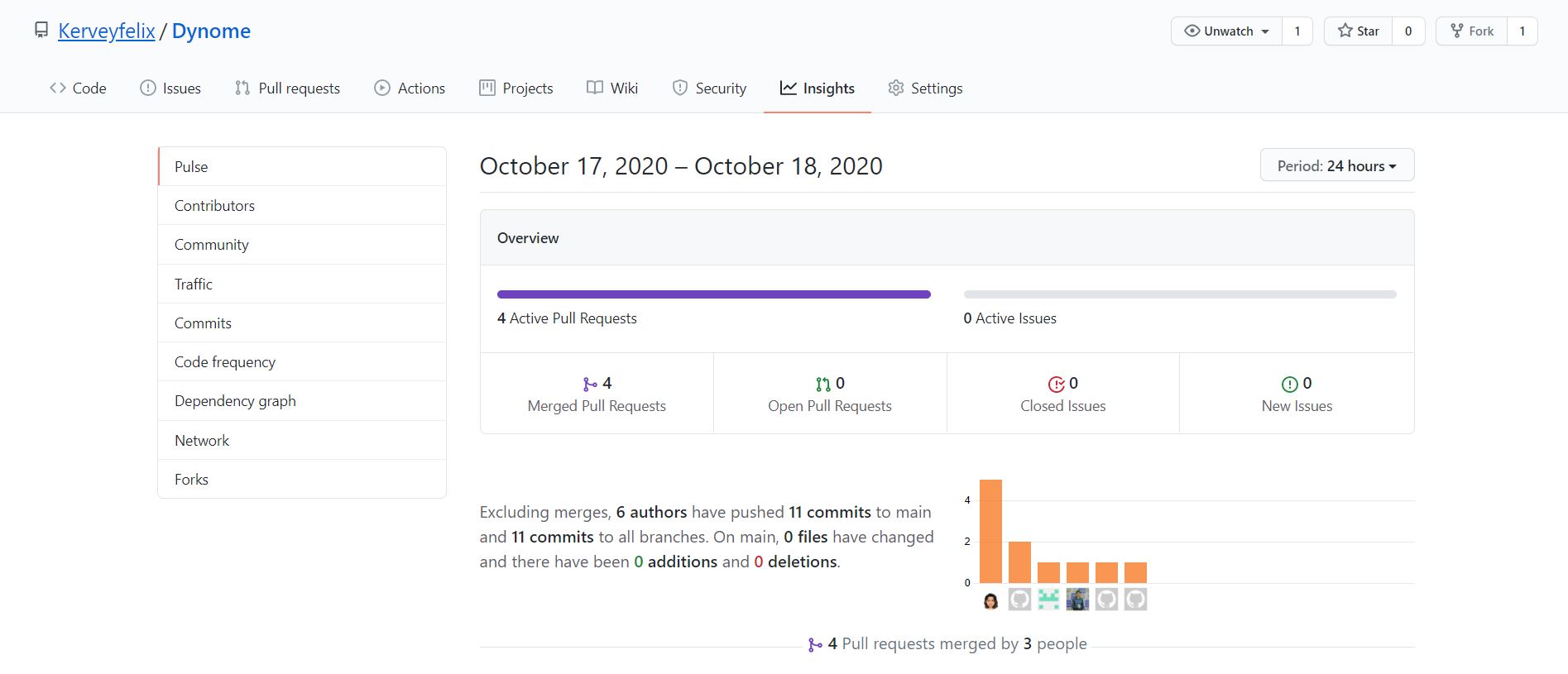Image resolution: width=1568 pixels, height=674 pixels.
Task: Click the purple Active Pull Requests progress bar
Action: click(713, 294)
